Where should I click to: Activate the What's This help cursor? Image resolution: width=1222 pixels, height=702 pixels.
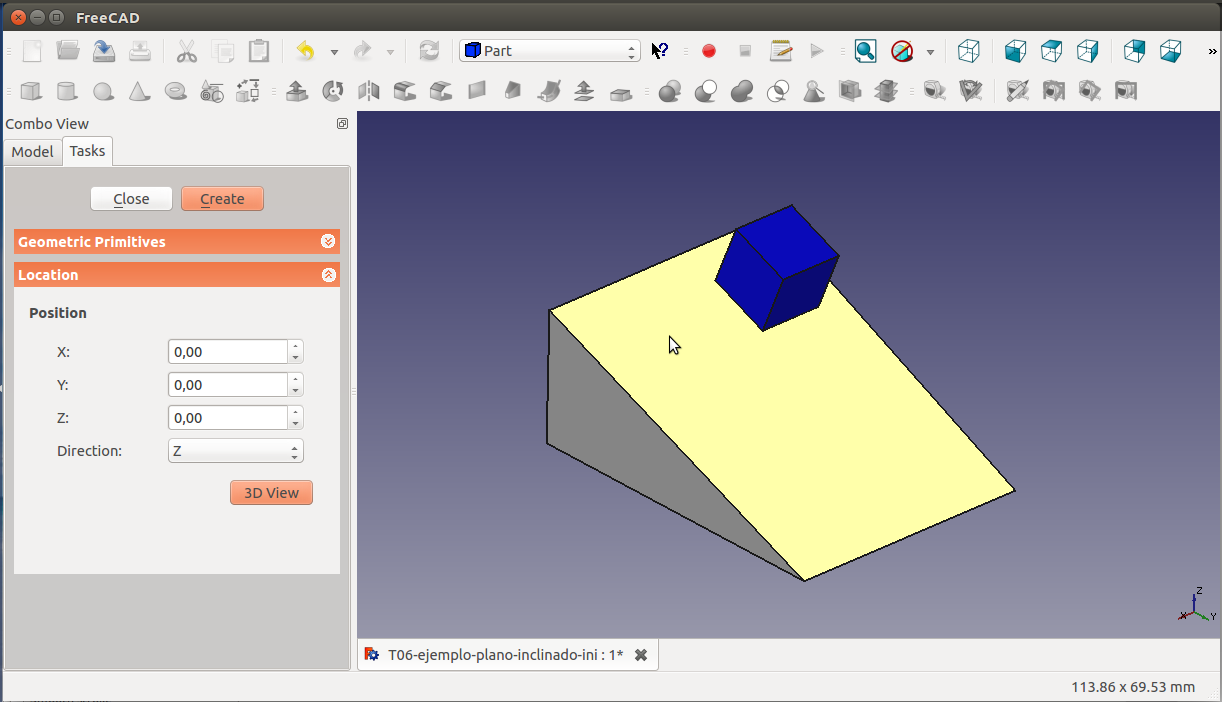pyautogui.click(x=660, y=51)
